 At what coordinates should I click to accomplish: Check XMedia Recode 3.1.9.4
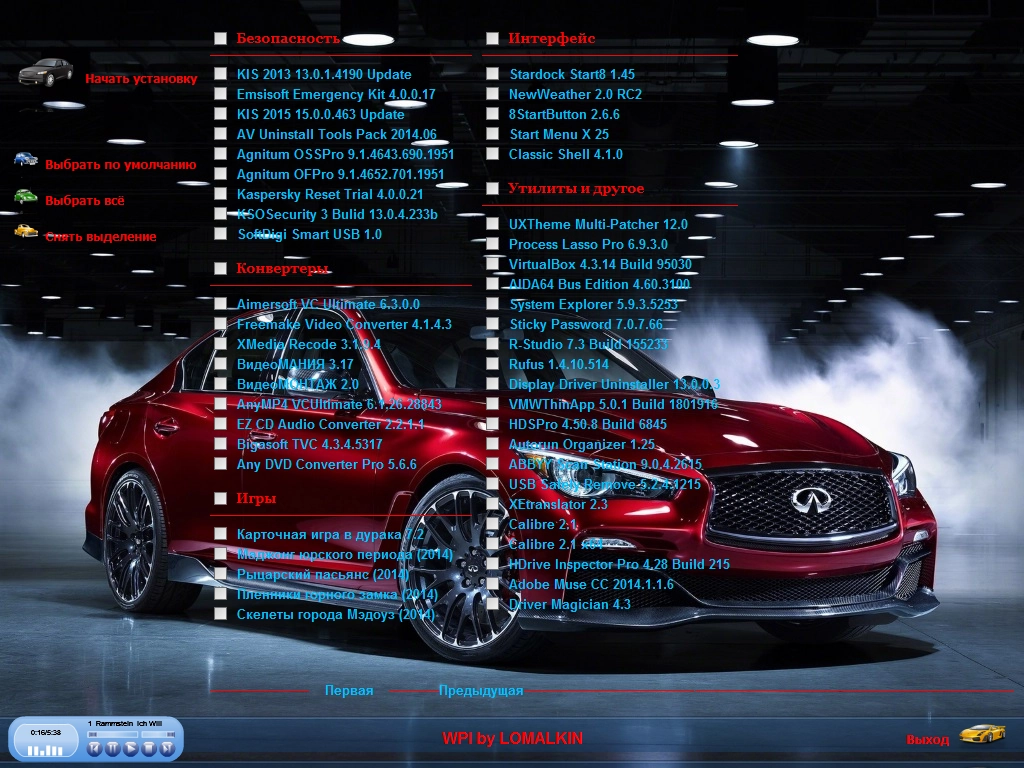(x=221, y=344)
